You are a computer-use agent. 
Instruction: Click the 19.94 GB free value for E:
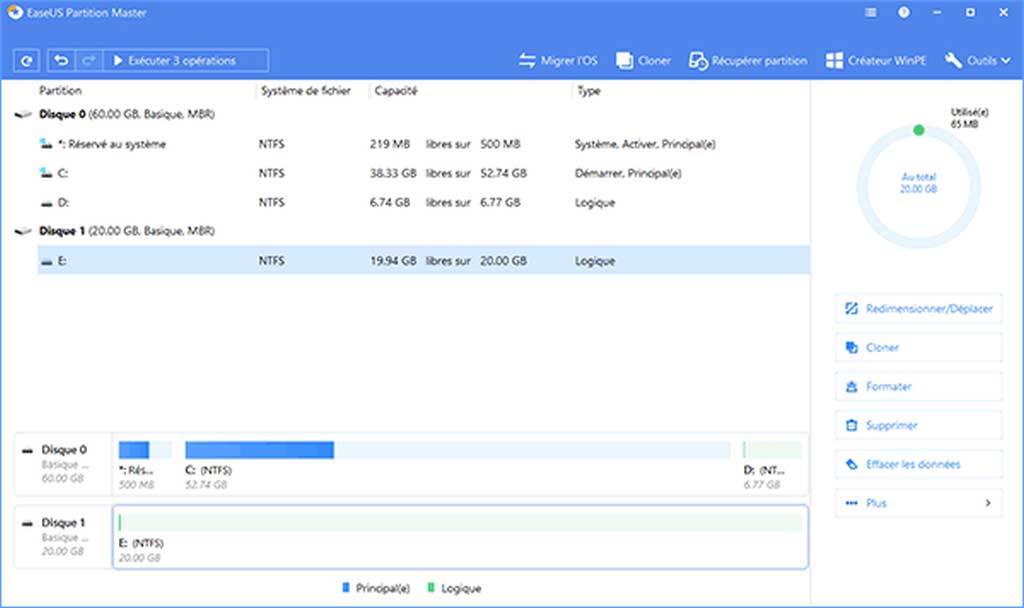[x=392, y=261]
